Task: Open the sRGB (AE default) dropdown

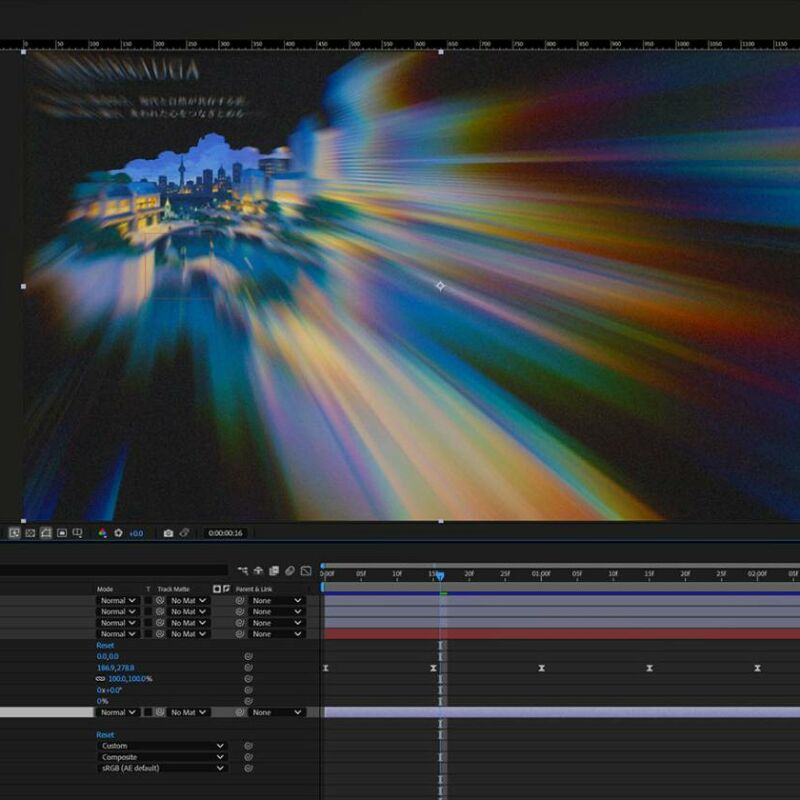Action: coord(162,768)
